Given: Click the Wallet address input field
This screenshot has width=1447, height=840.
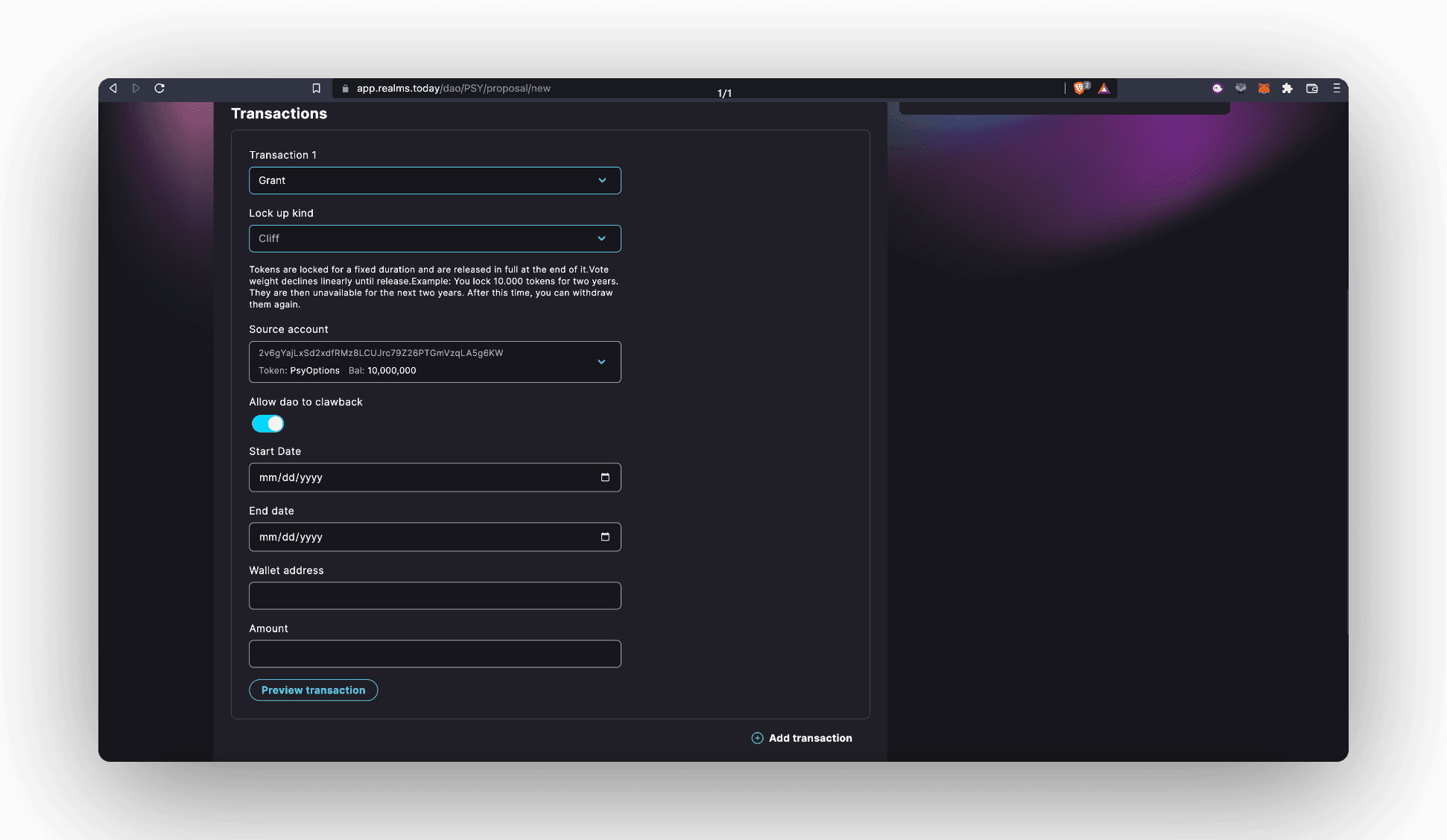Looking at the screenshot, I should point(434,596).
